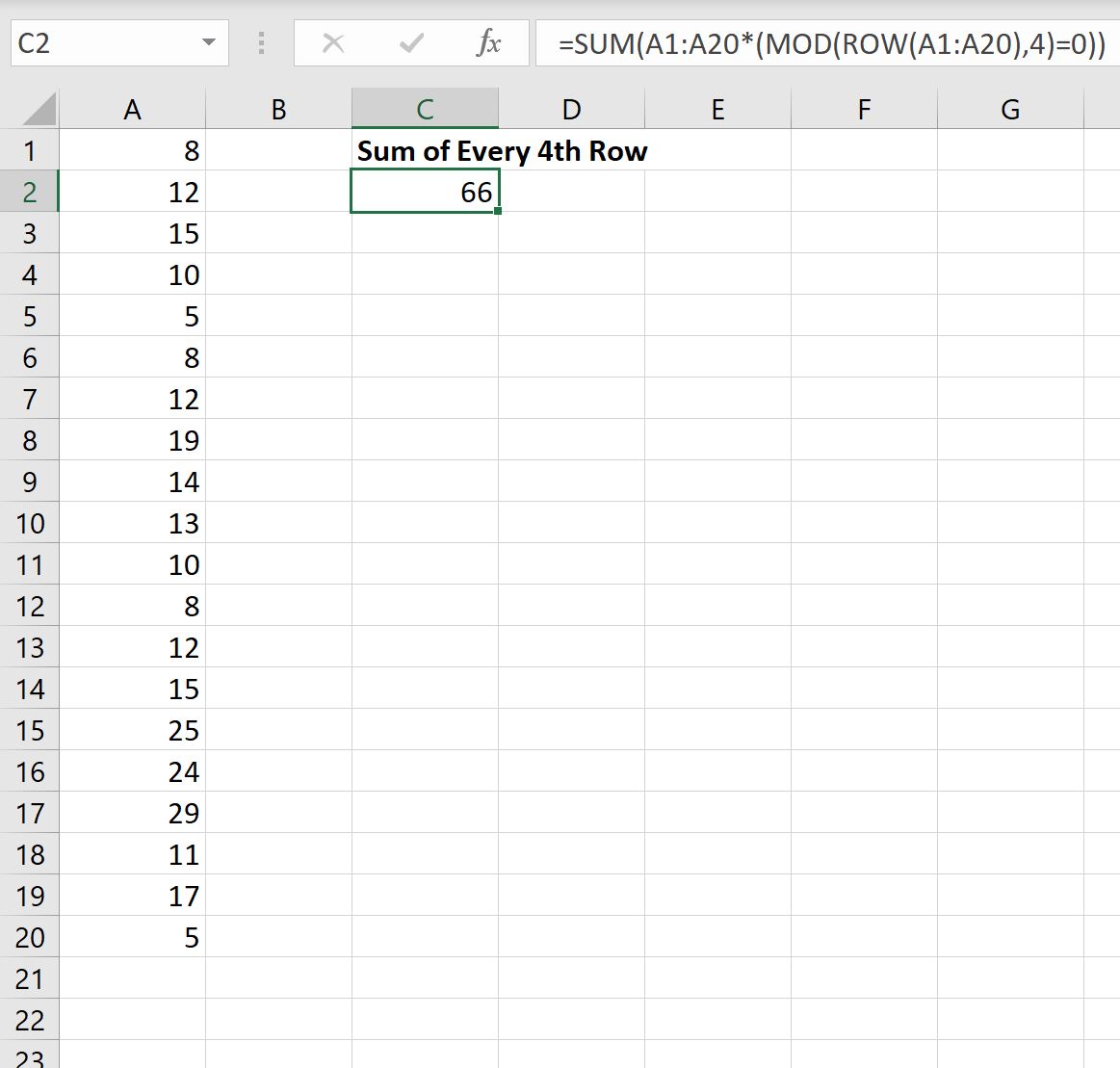This screenshot has height=1068, width=1120.
Task: Select row 6 header
Action: [29, 357]
